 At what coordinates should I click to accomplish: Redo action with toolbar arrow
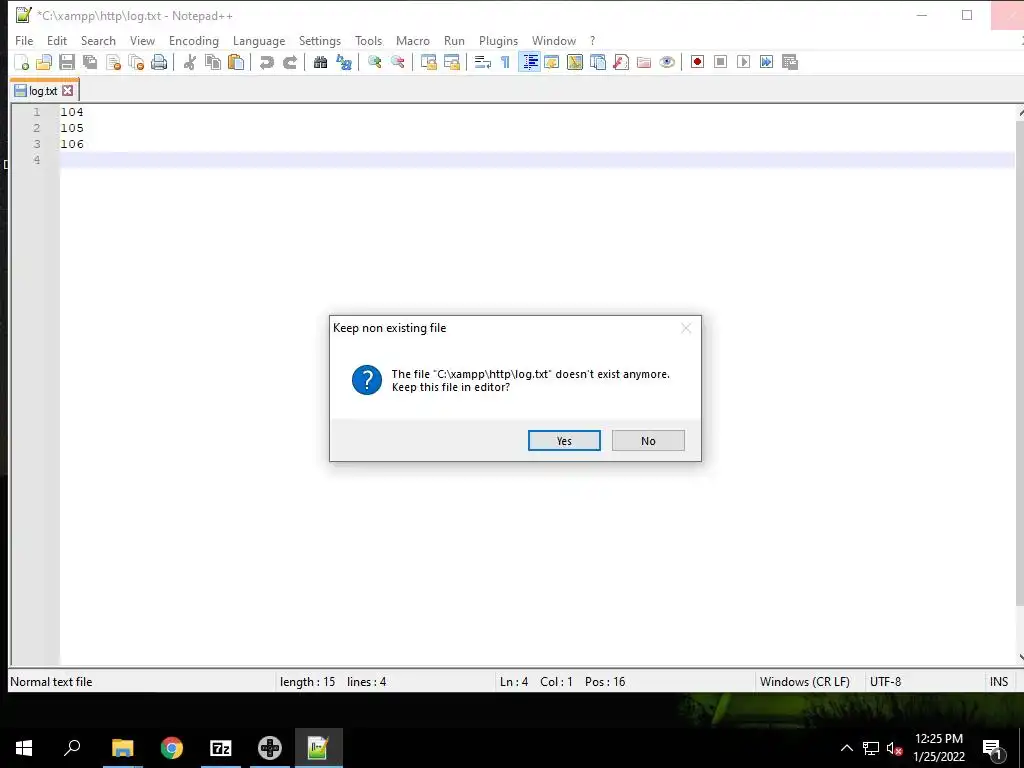coord(289,62)
